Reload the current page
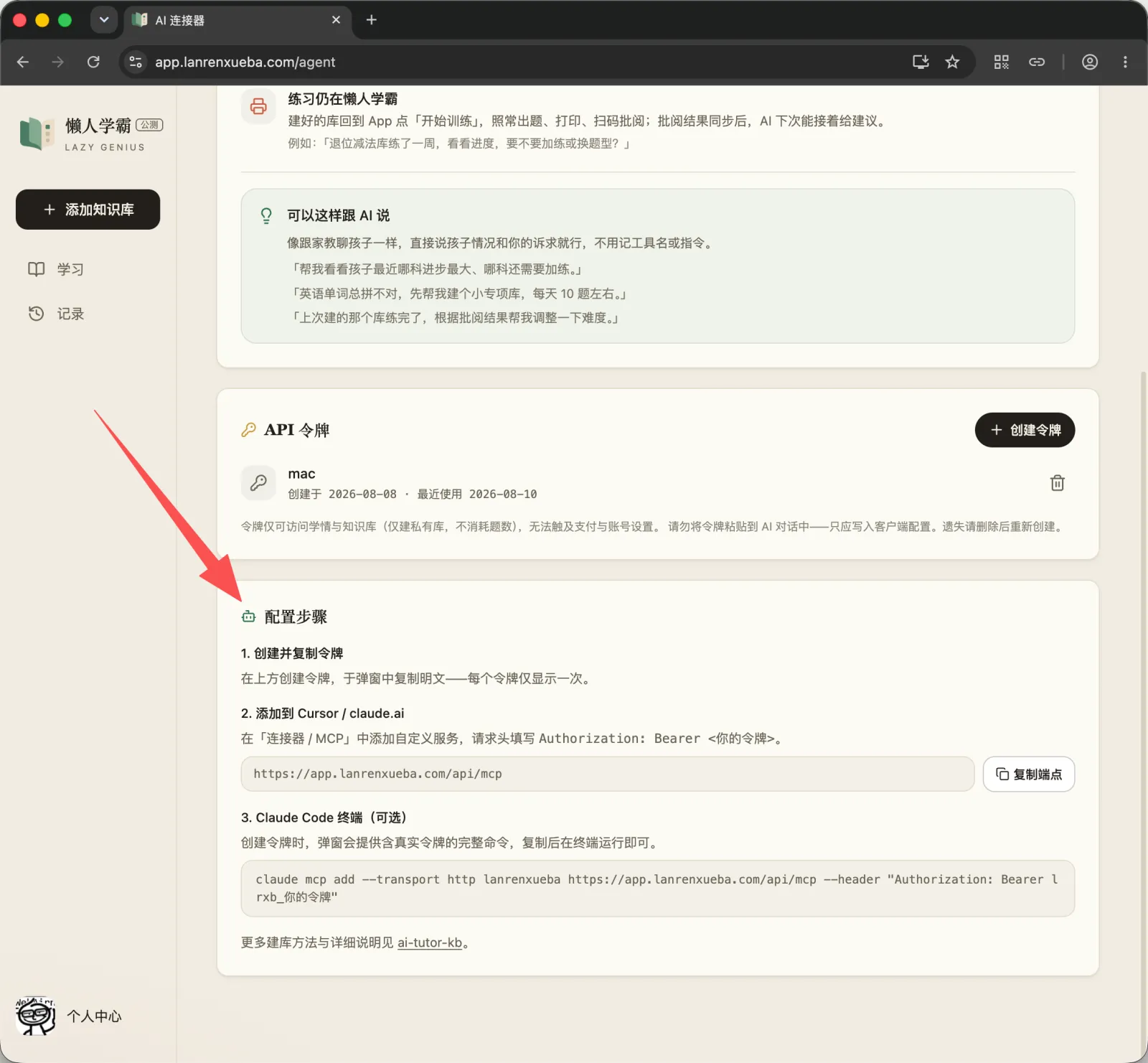Viewport: 1148px width, 1063px height. [x=93, y=62]
